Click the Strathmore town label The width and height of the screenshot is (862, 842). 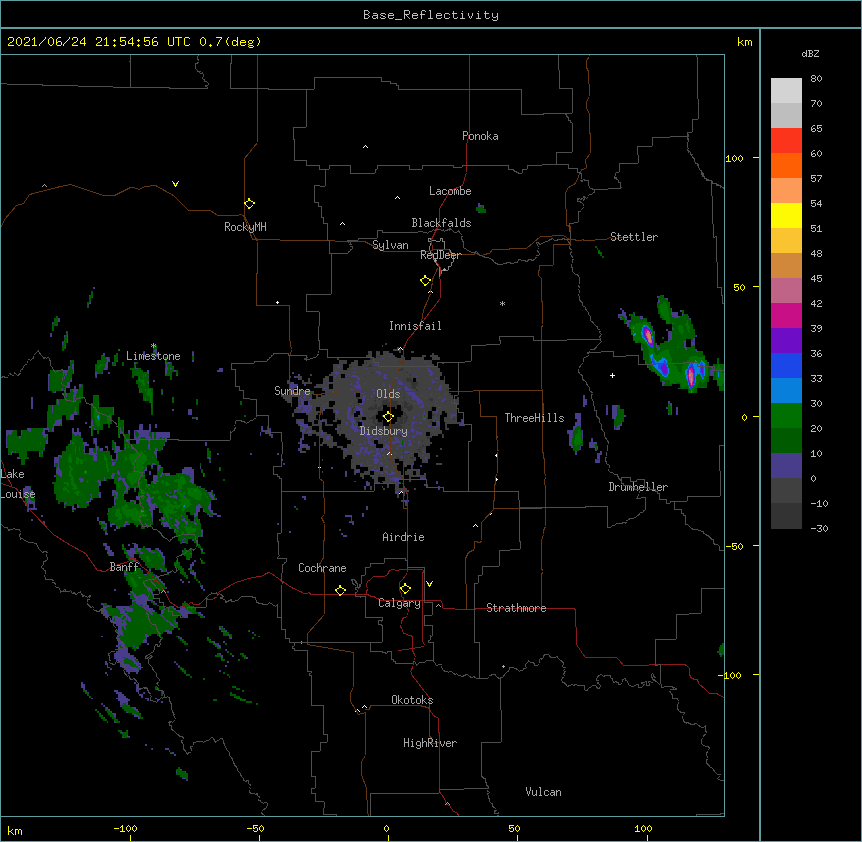pyautogui.click(x=516, y=608)
